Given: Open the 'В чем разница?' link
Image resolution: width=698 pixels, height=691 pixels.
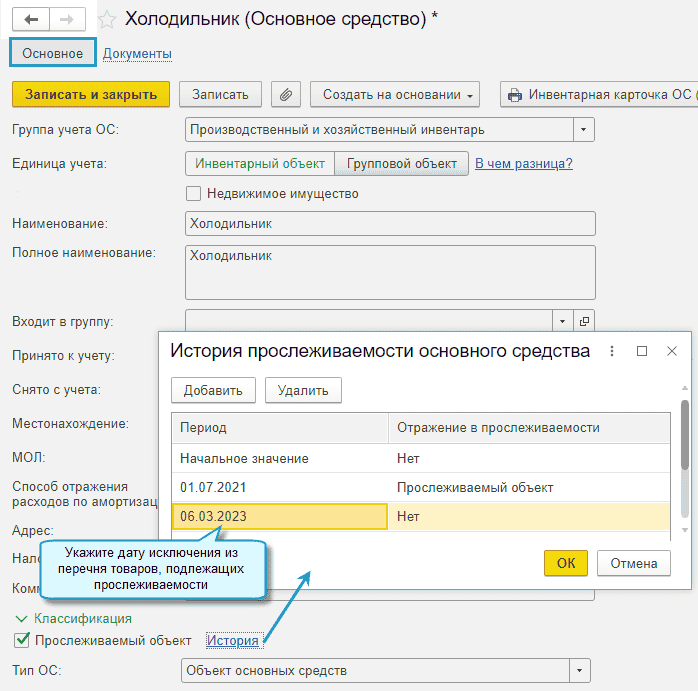Looking at the screenshot, I should click(523, 163).
